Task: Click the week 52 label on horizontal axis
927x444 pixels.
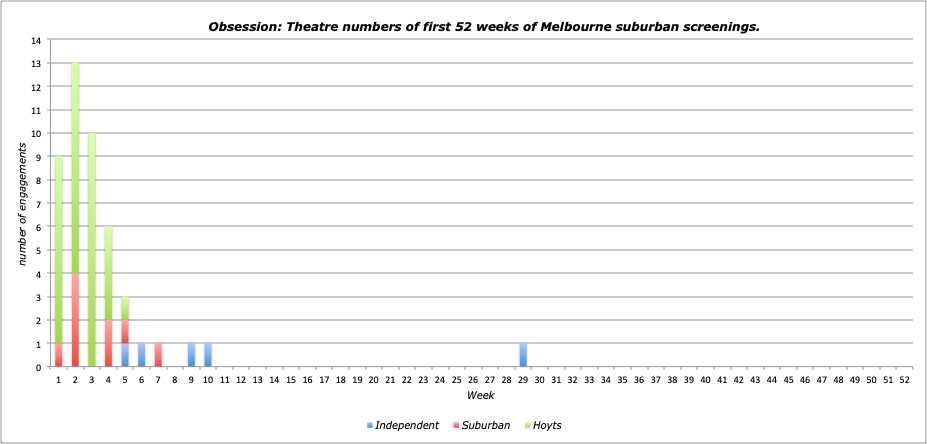Action: pos(904,380)
